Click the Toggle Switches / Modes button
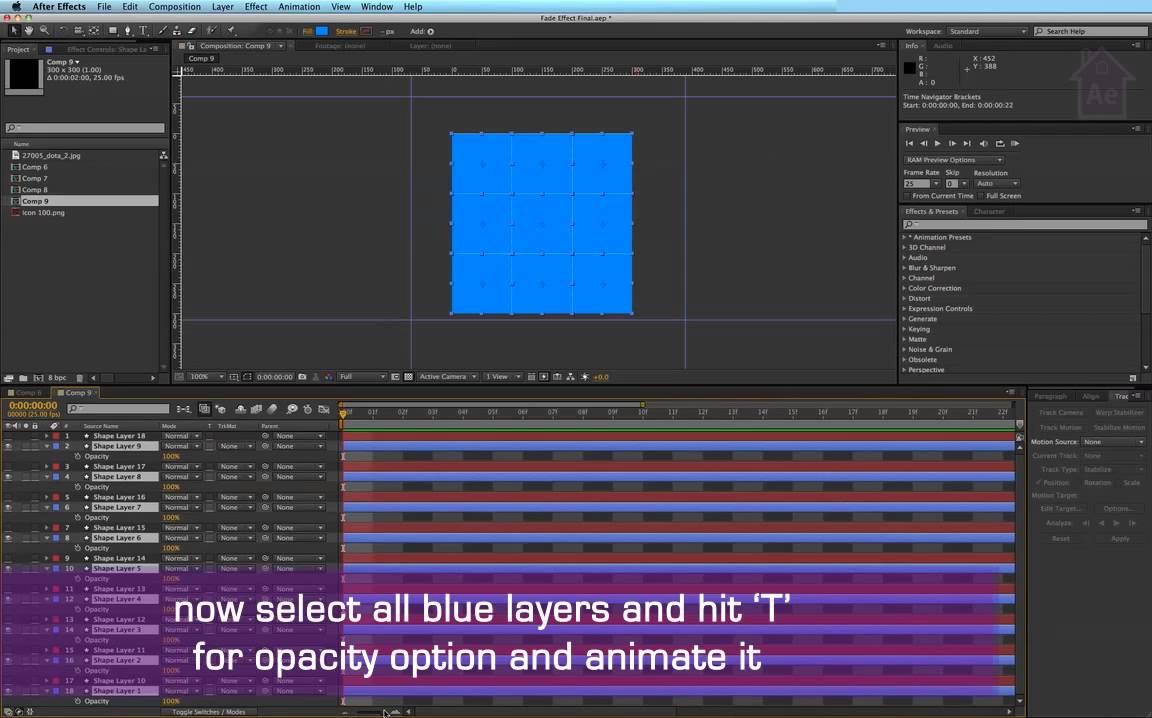The height and width of the screenshot is (718, 1152). pyautogui.click(x=209, y=712)
